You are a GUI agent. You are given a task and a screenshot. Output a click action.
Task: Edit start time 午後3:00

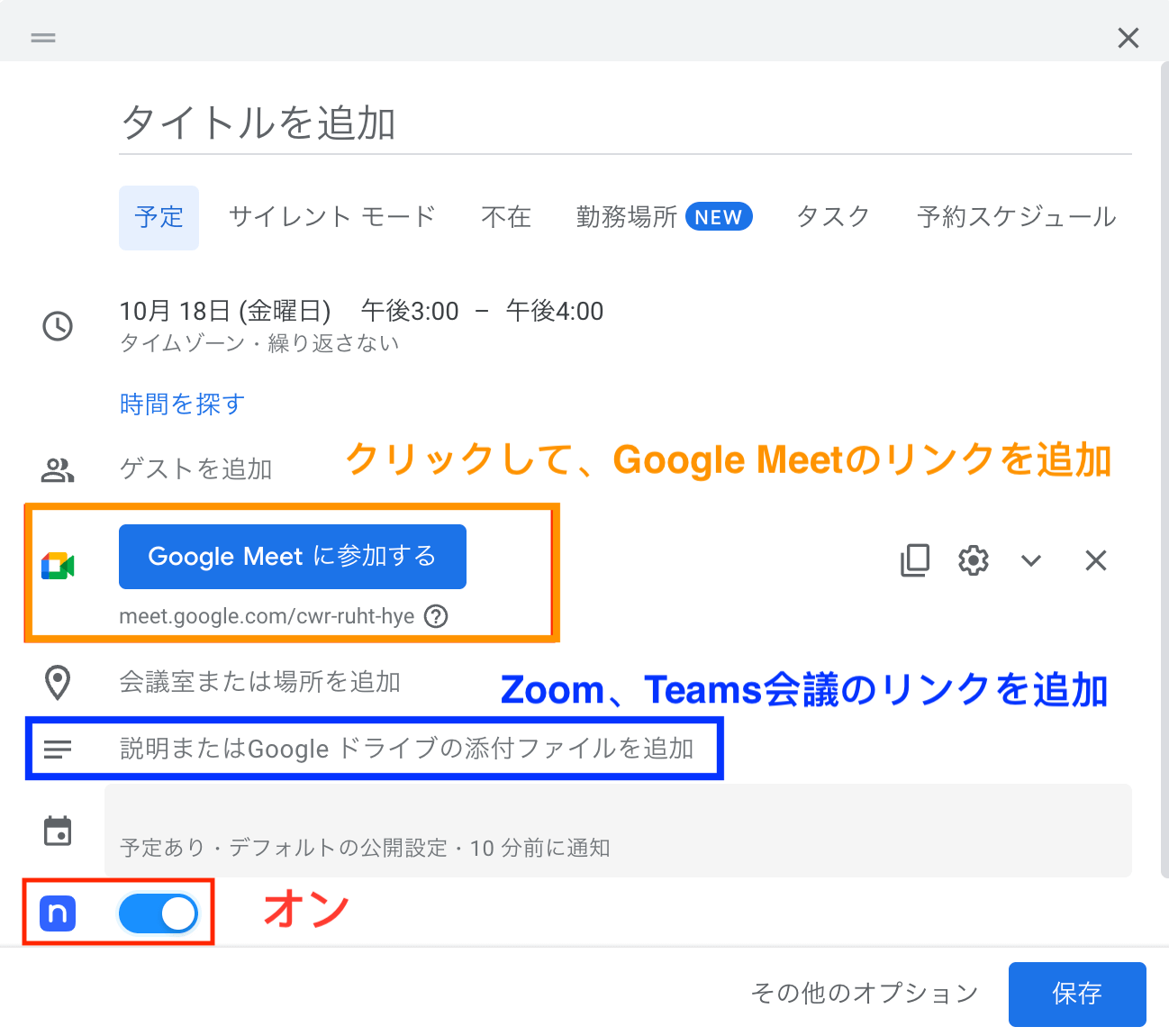point(410,312)
